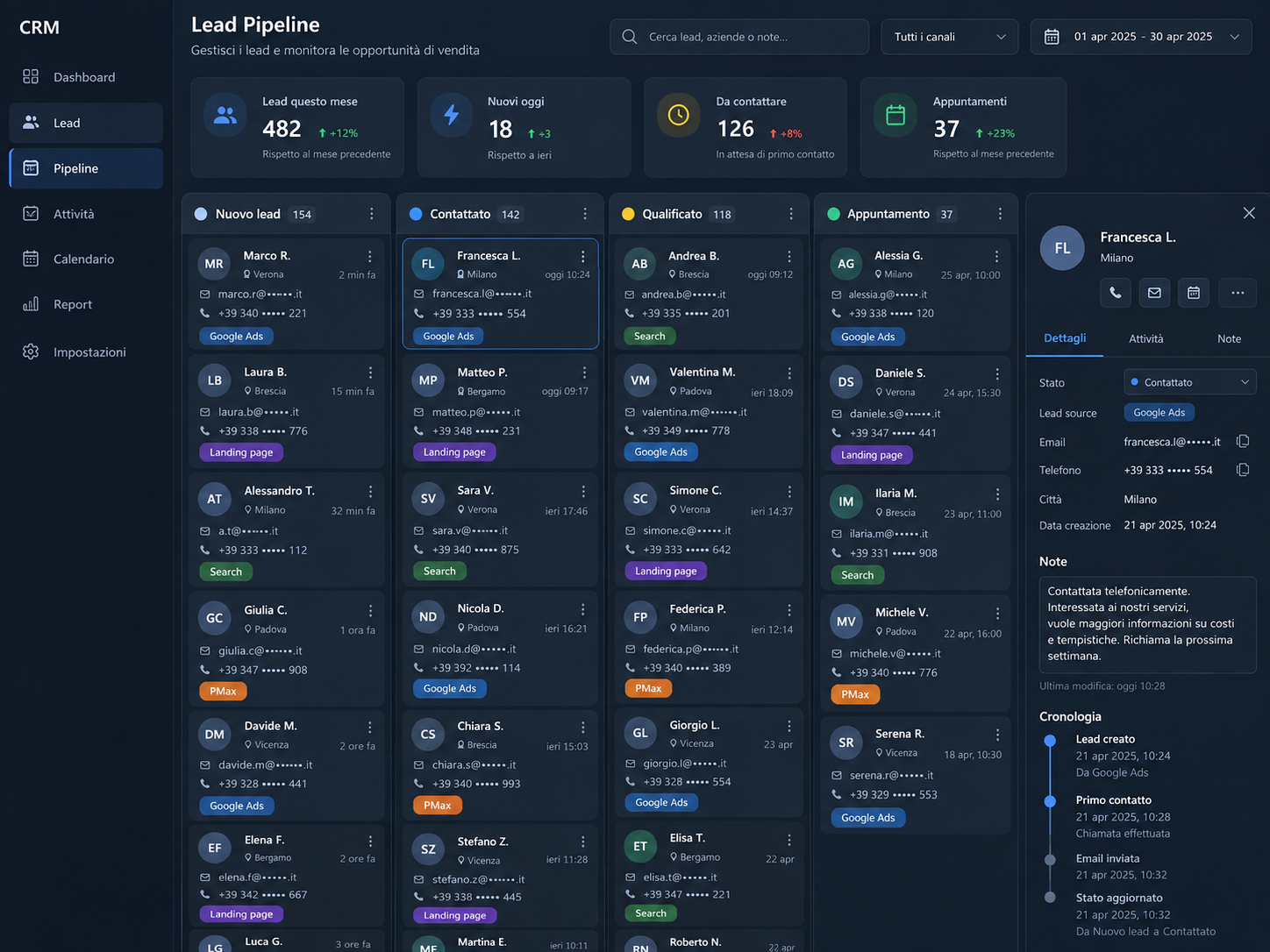Open Impostazioni settings in sidebar
Image resolution: width=1270 pixels, height=952 pixels.
coord(85,352)
